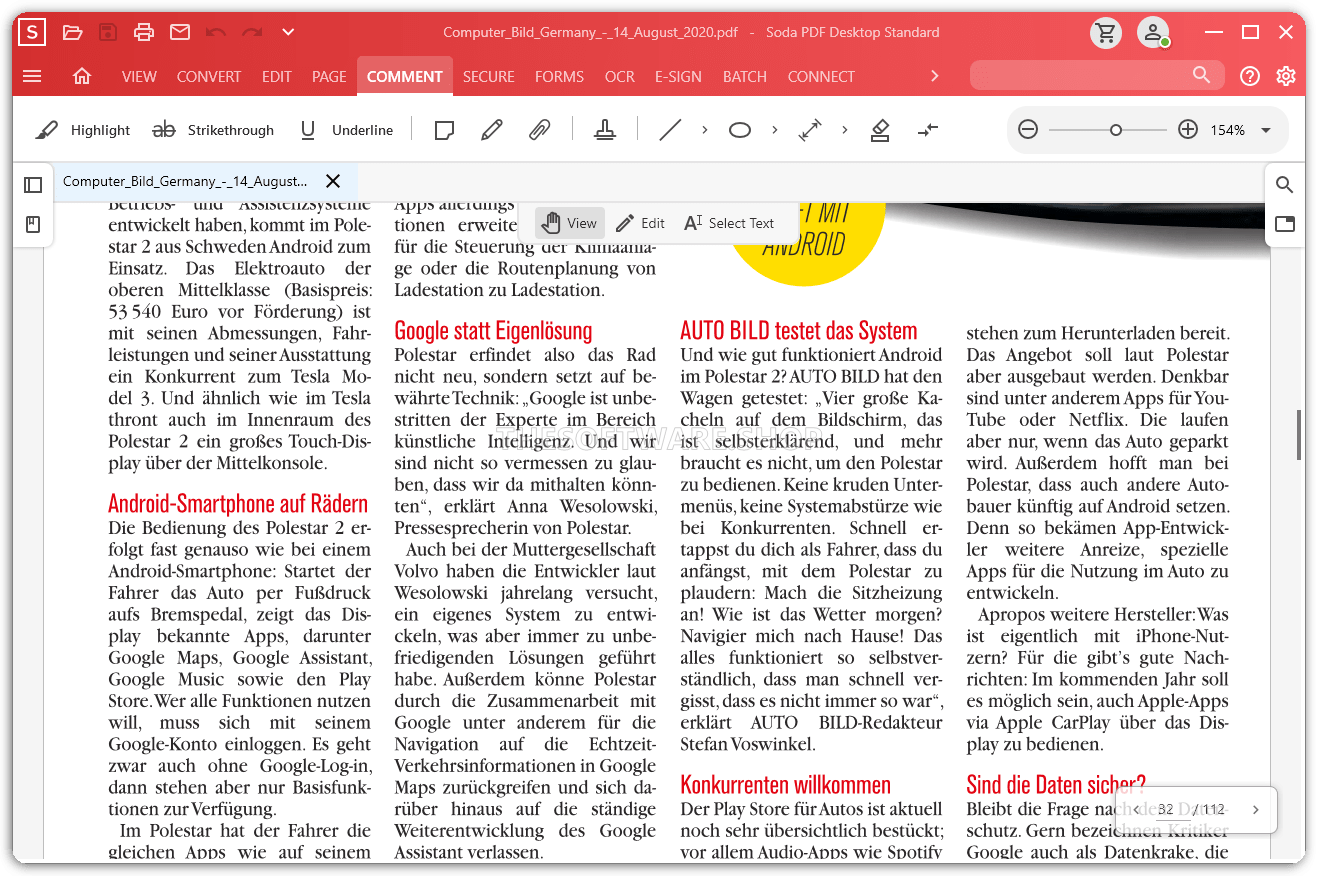Expand the quick access toolbar dropdown
Viewport: 1318px width, 876px height.
[288, 32]
